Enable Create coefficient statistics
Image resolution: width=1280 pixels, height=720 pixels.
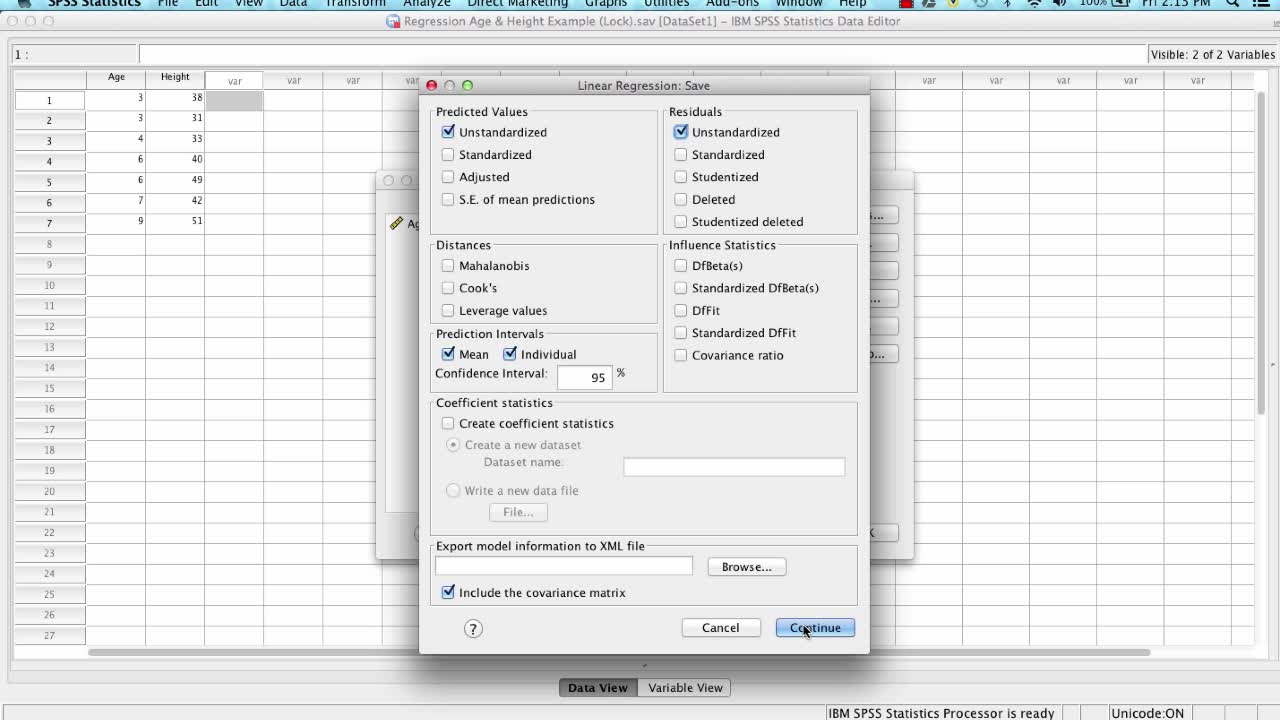click(x=448, y=424)
